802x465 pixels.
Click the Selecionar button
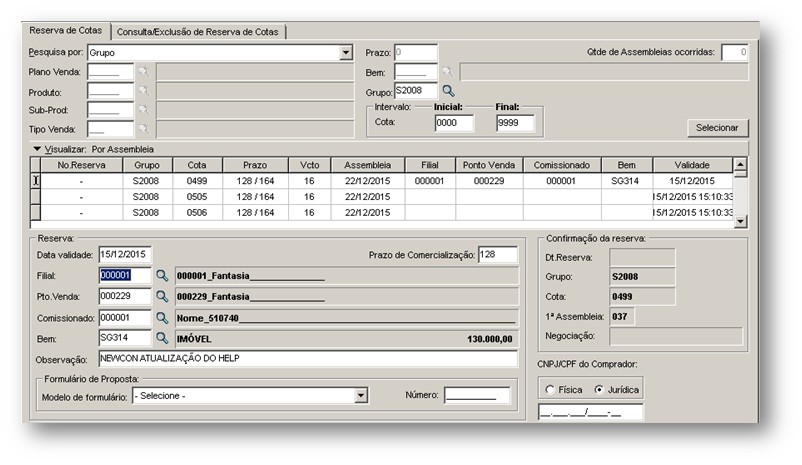[x=717, y=128]
